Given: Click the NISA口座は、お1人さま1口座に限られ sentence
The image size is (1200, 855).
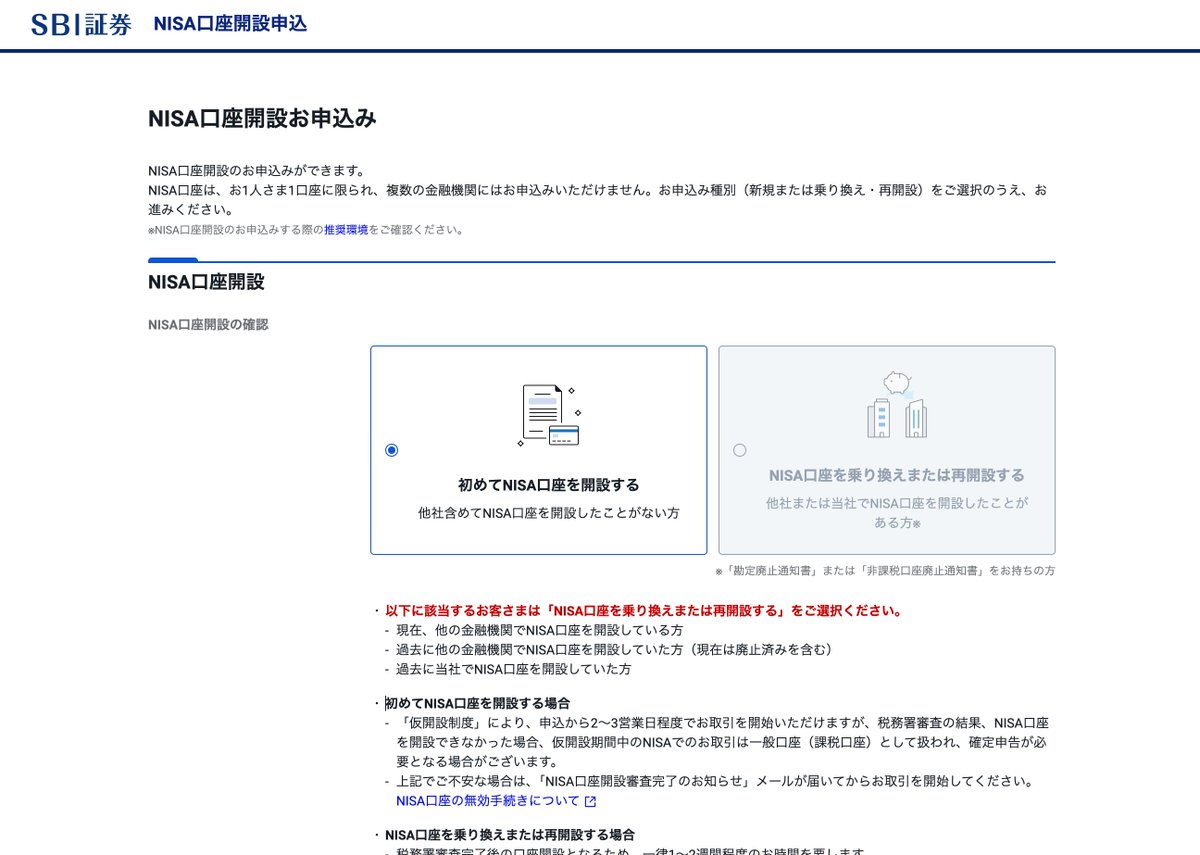Looking at the screenshot, I should coord(597,200).
